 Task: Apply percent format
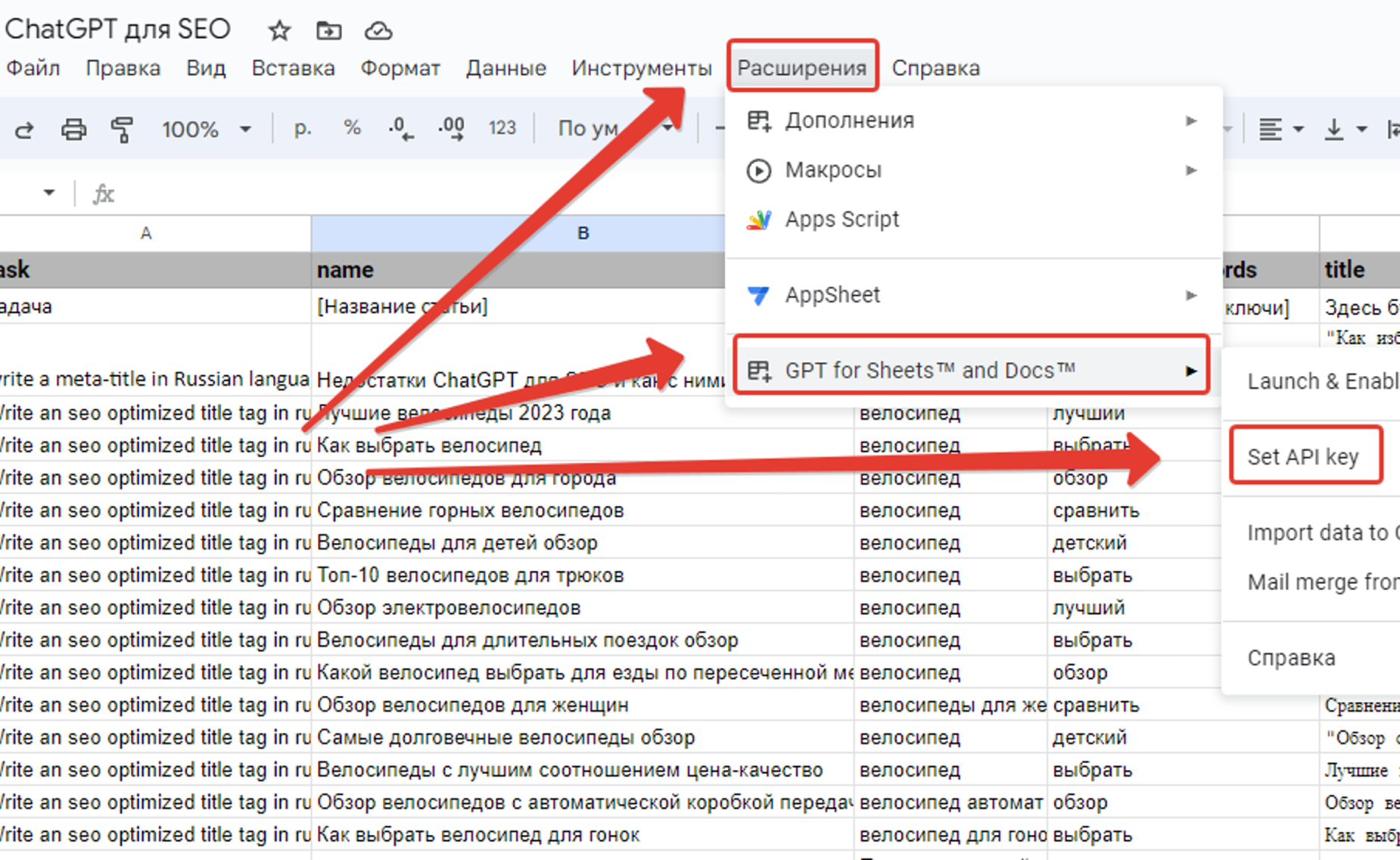352,128
